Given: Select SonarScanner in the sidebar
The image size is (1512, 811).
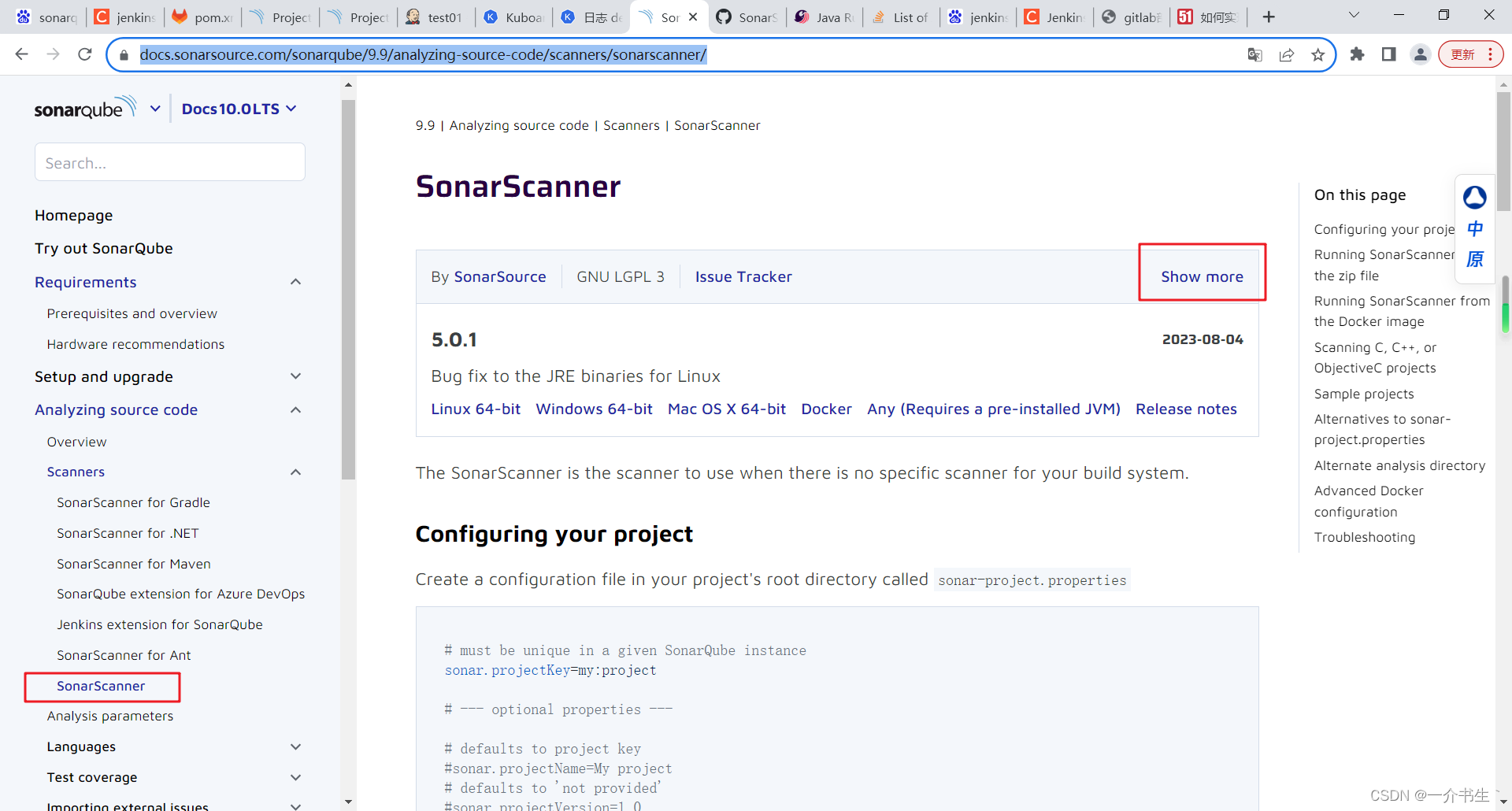Looking at the screenshot, I should (x=101, y=686).
